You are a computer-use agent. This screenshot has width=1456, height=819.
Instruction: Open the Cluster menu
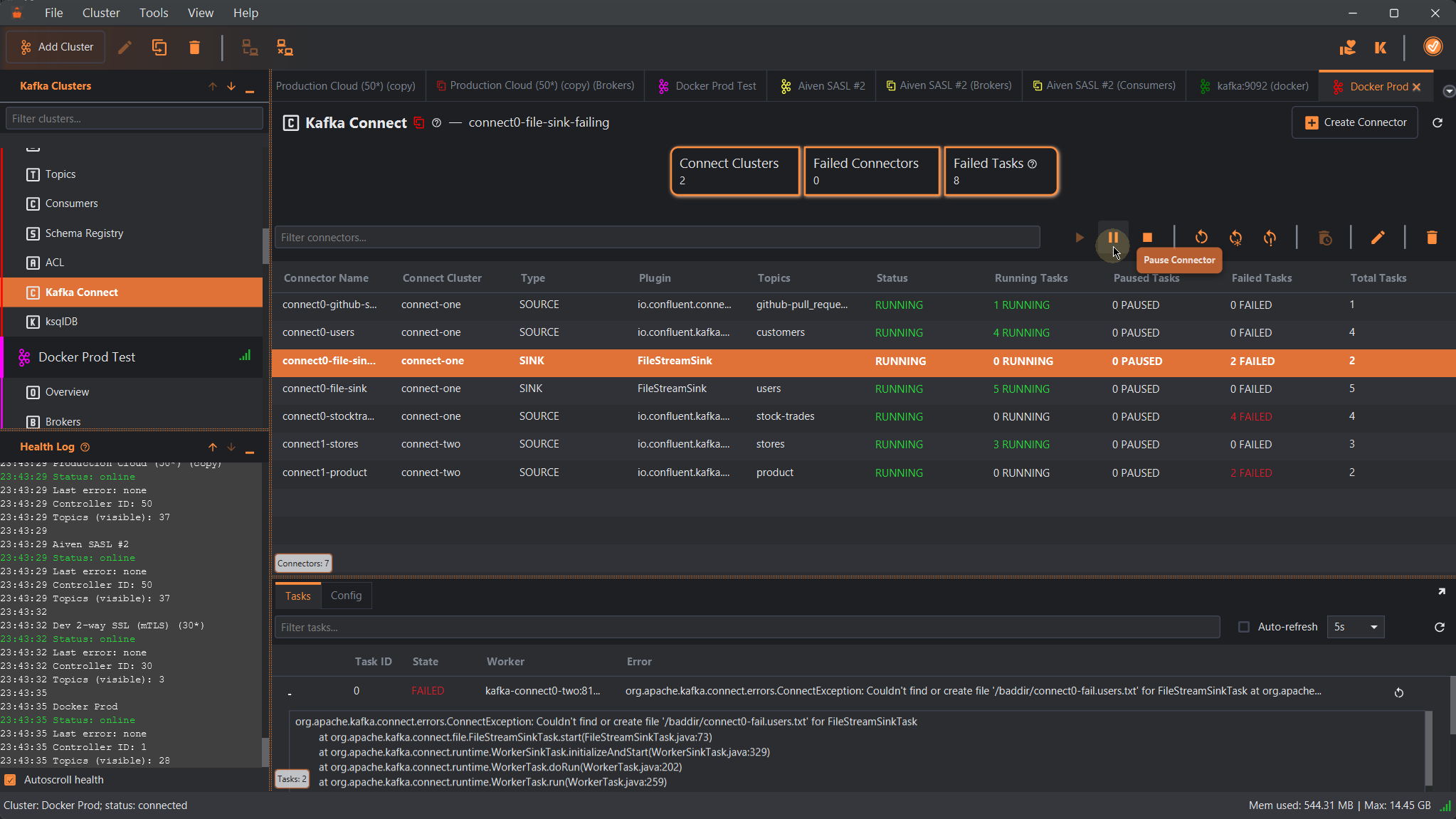tap(100, 13)
